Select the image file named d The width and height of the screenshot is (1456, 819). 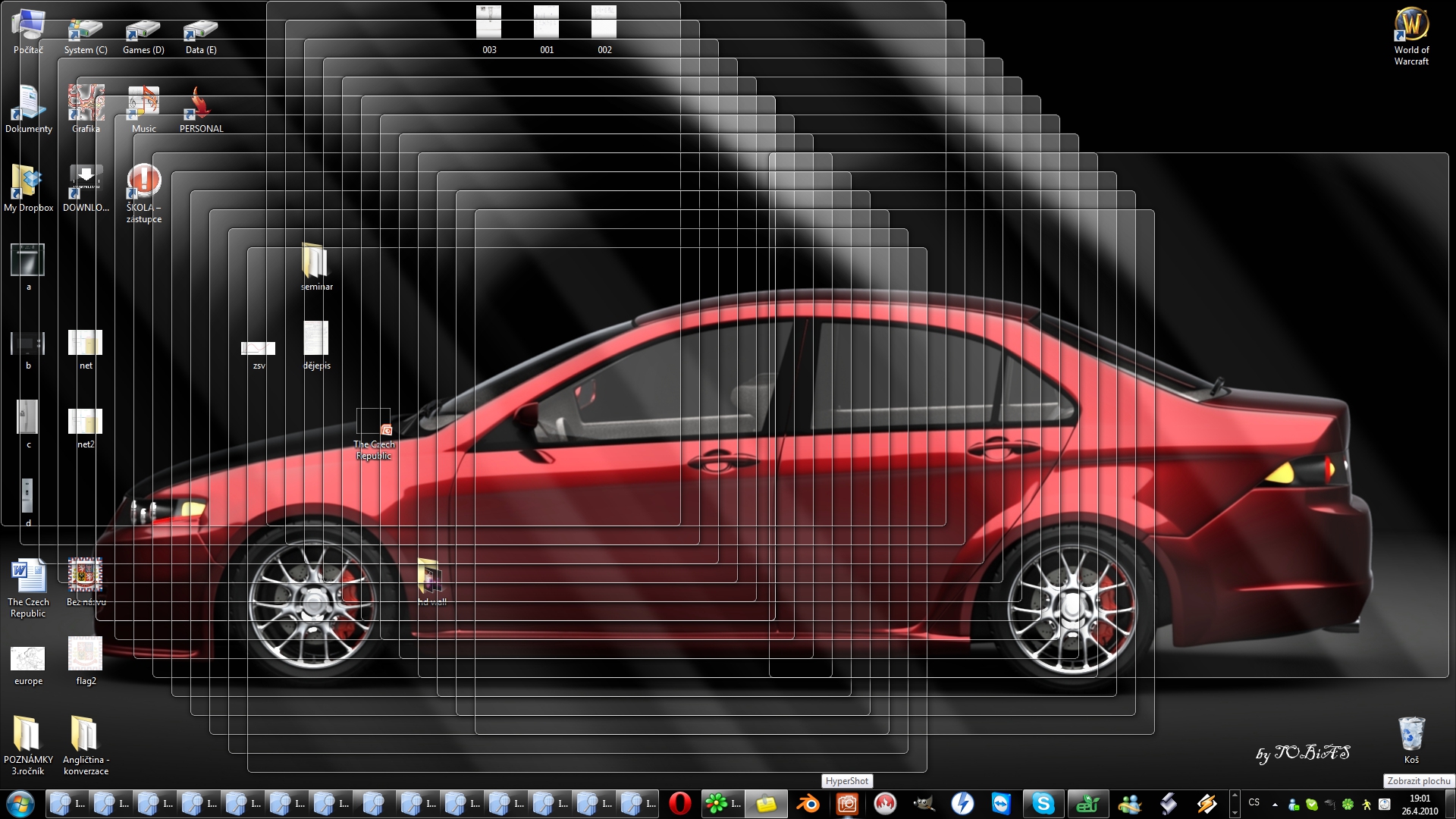(x=28, y=504)
